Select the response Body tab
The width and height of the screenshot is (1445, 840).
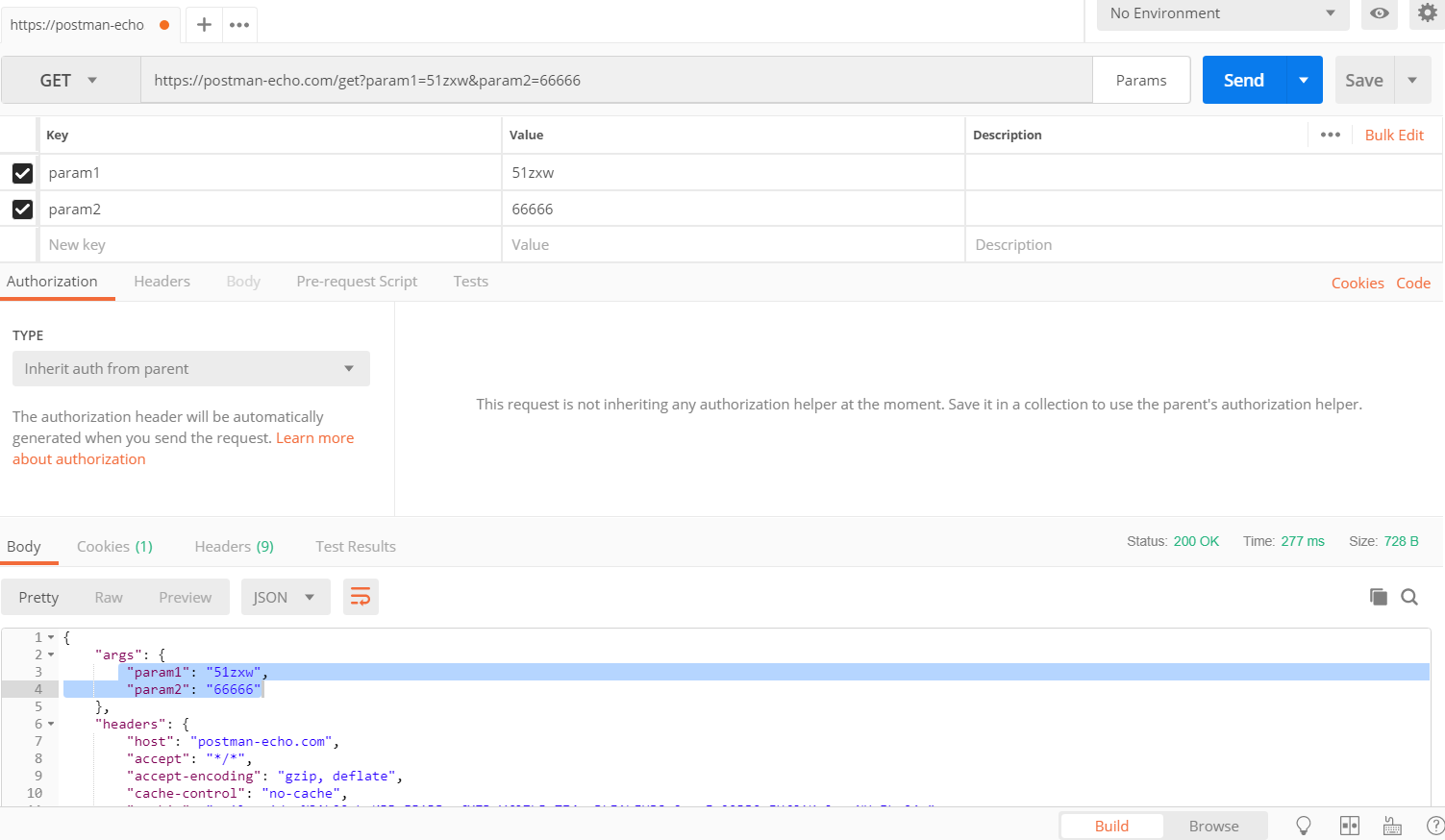24,546
